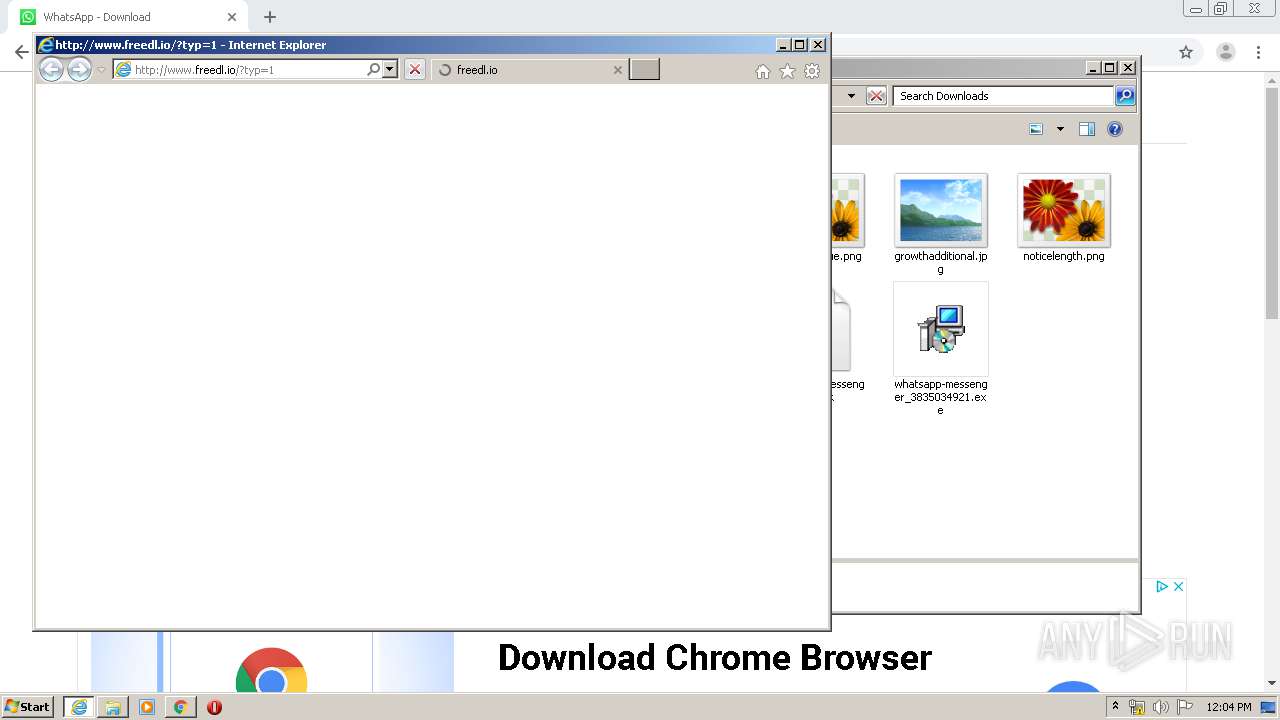Select the freedl.io tab in Internet Explorer

tap(530, 70)
